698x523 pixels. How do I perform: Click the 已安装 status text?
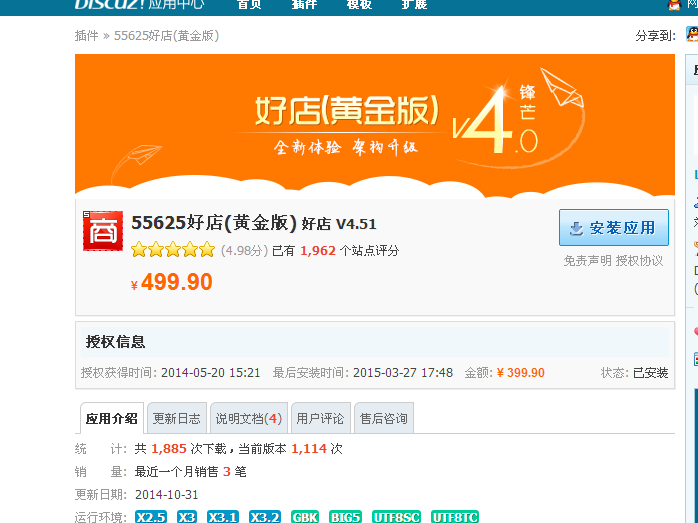point(650,373)
